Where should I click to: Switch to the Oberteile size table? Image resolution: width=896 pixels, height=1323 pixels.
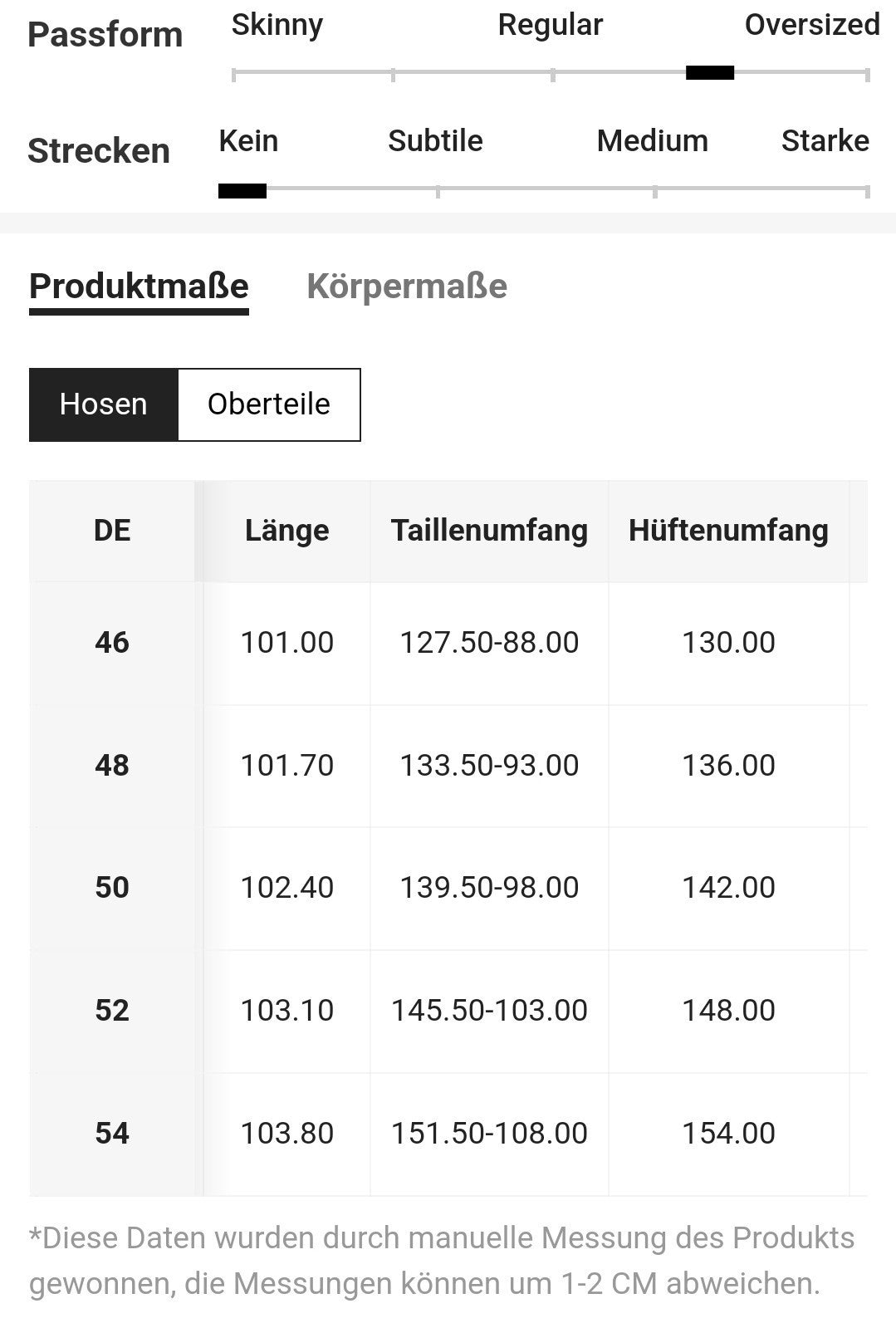(x=269, y=404)
